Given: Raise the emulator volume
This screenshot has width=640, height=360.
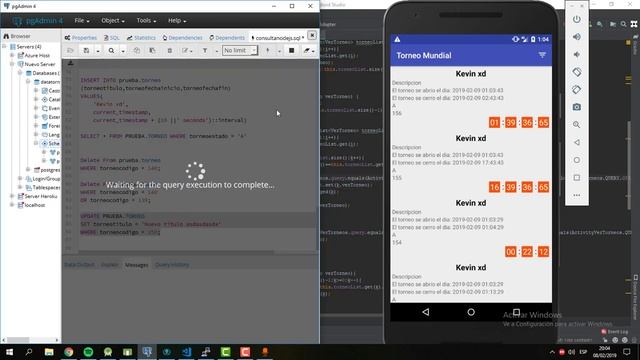Looking at the screenshot, I should click(x=576, y=37).
